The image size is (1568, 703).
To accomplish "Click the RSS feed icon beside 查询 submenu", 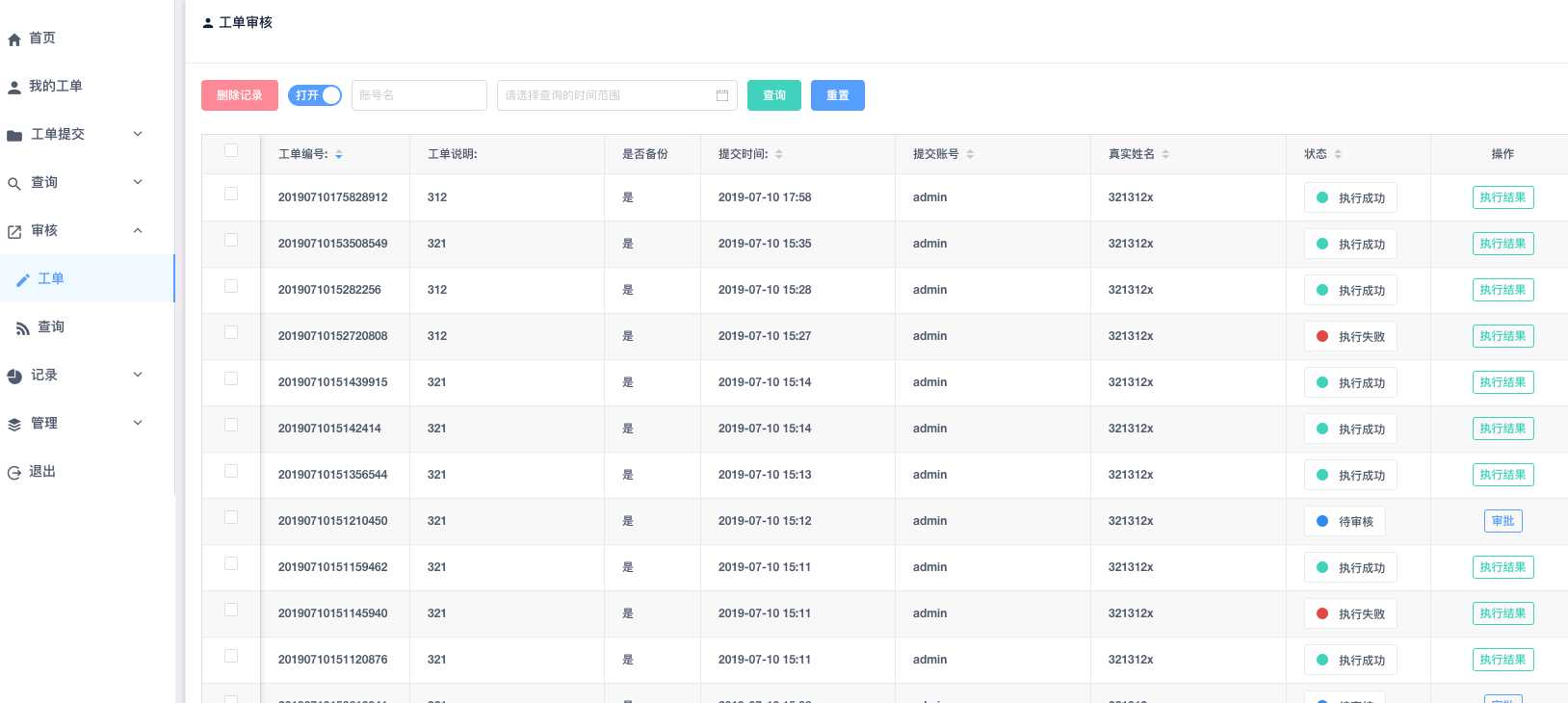I will pyautogui.click(x=23, y=328).
